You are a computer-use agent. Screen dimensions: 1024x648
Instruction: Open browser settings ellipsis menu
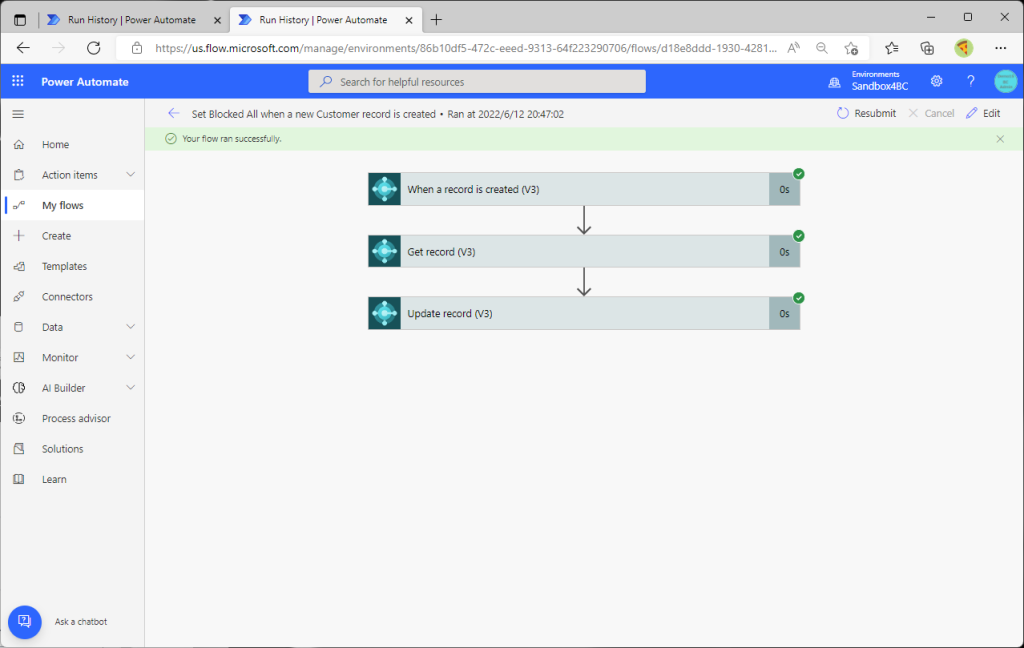tap(1000, 48)
